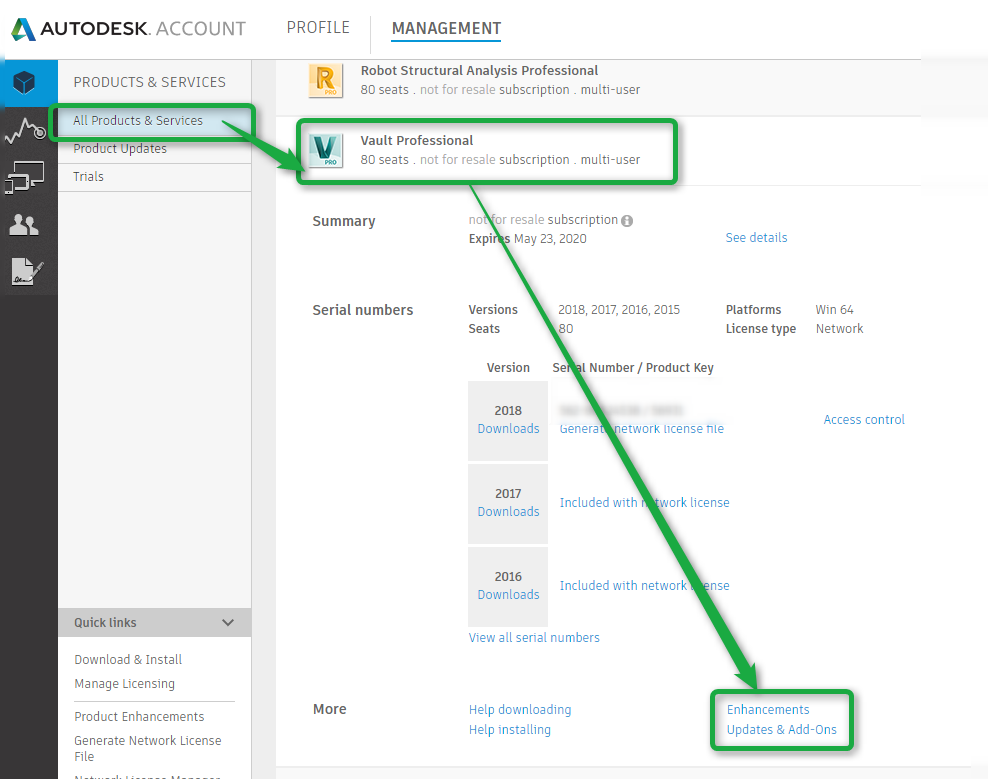Click 2016 Included with network license link
This screenshot has height=779, width=988.
645,586
